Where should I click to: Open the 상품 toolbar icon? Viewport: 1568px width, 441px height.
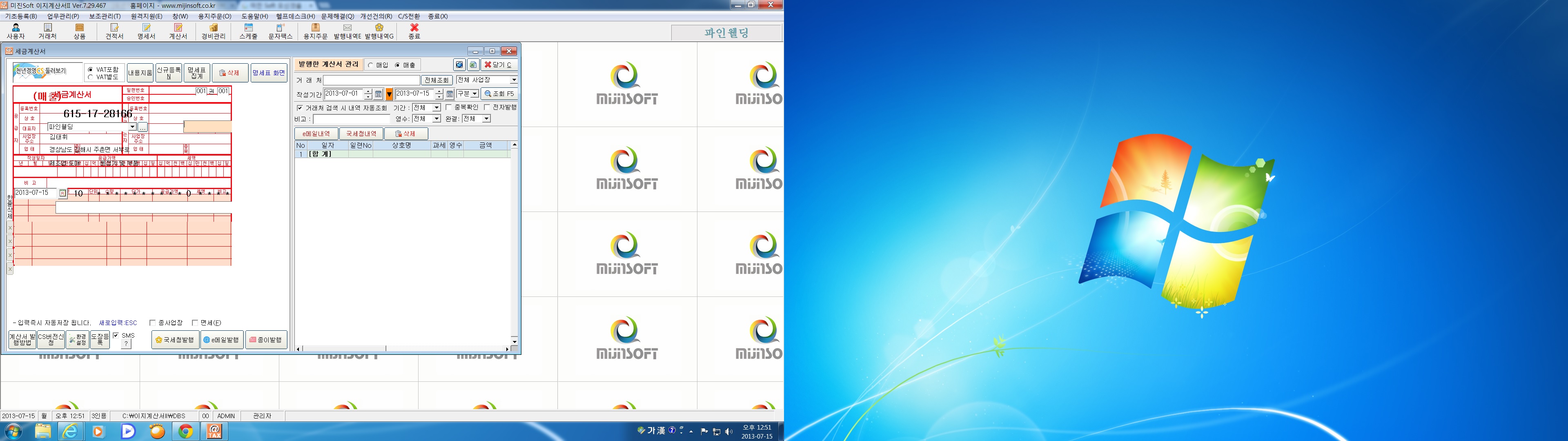(x=80, y=32)
